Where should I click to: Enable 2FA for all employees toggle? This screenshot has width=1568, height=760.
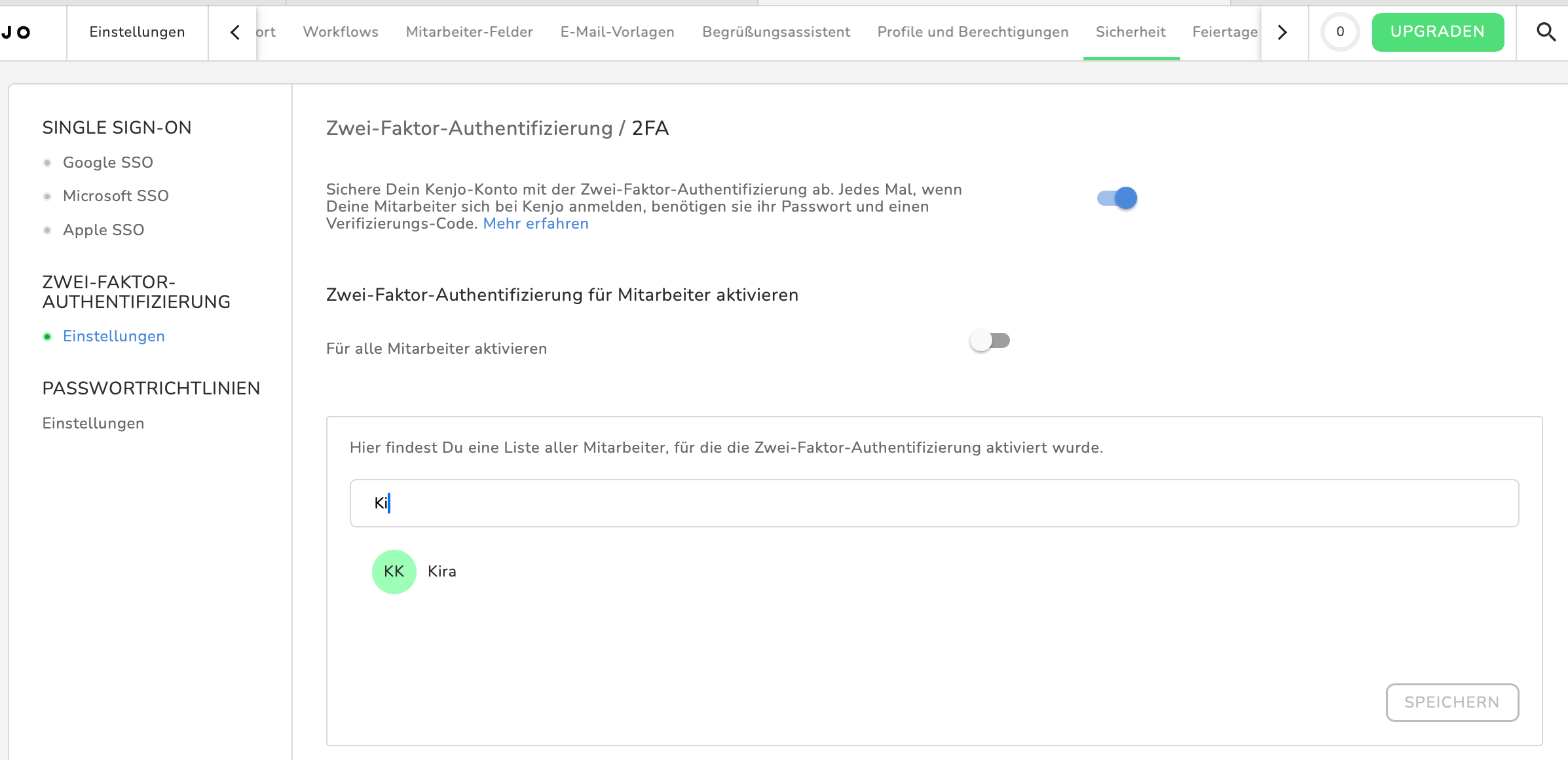990,341
